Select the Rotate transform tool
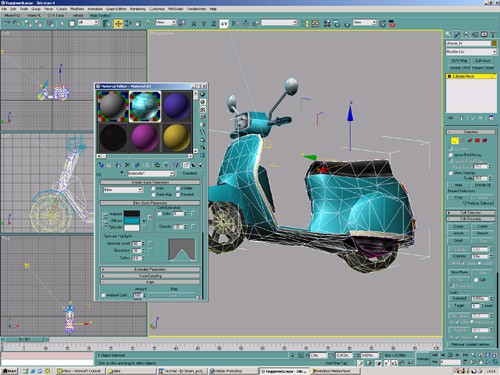 click(128, 24)
